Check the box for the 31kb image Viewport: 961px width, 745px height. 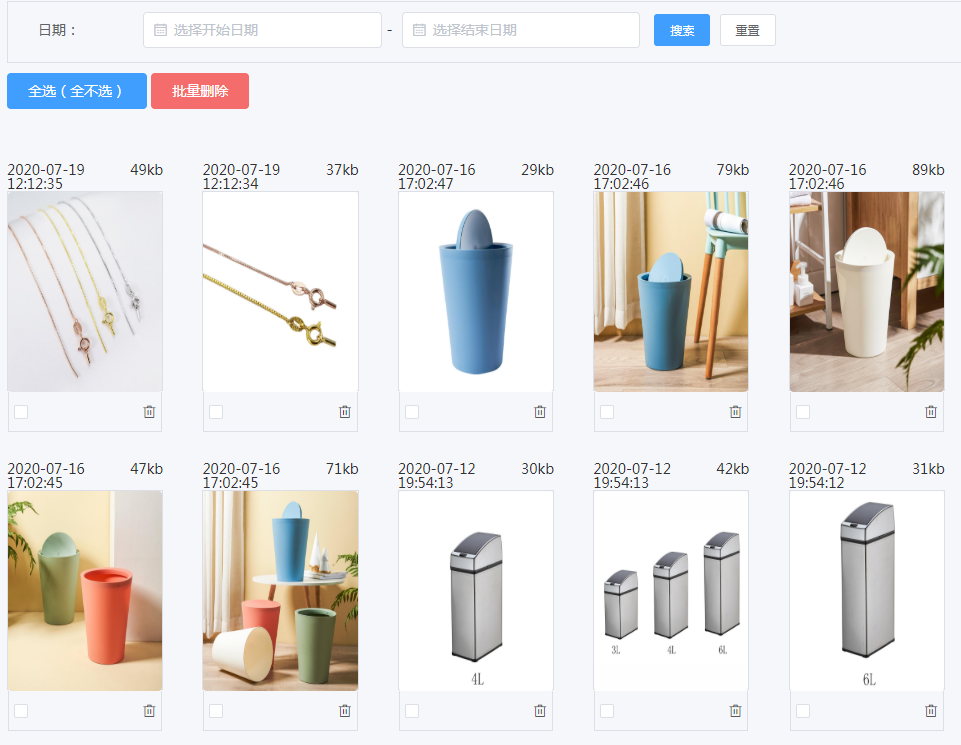pos(803,711)
